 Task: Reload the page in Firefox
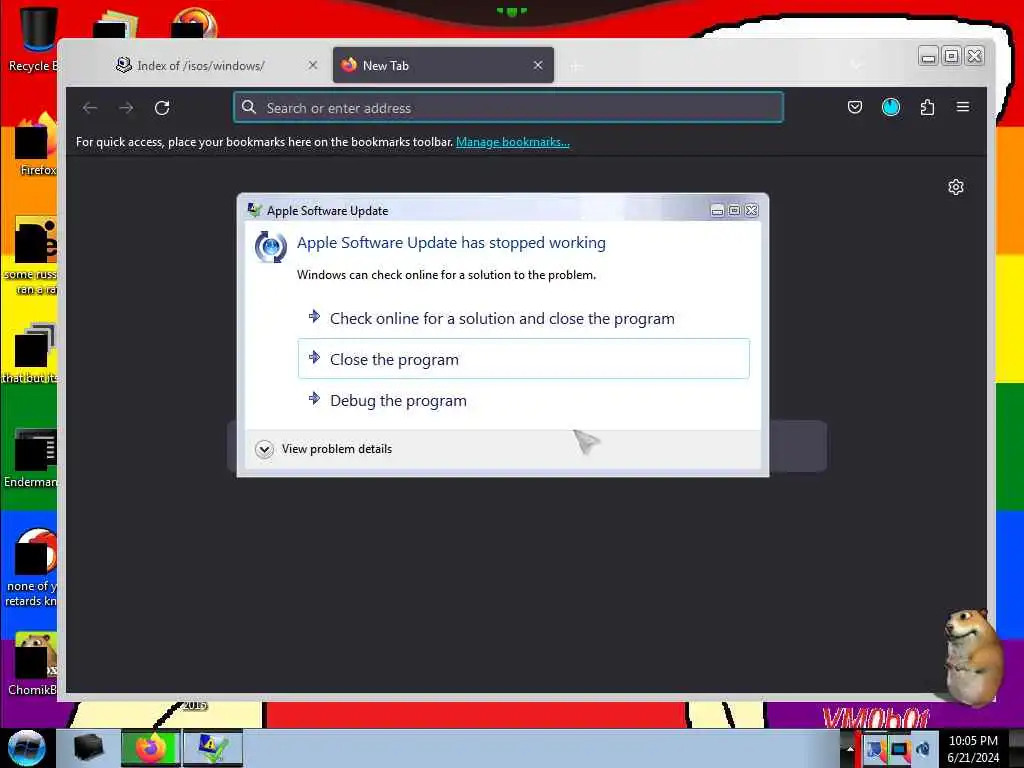[162, 108]
